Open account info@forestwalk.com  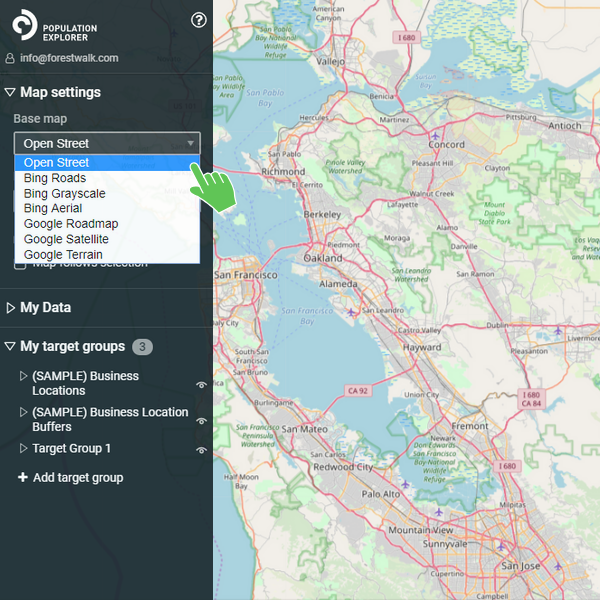pyautogui.click(x=69, y=58)
